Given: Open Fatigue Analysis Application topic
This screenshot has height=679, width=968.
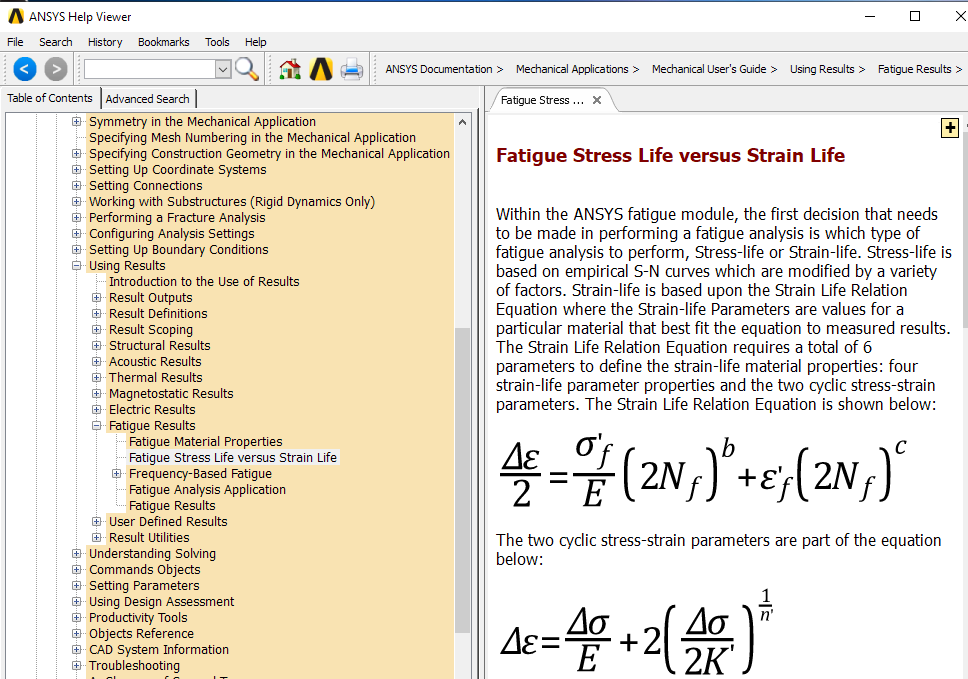Looking at the screenshot, I should (x=207, y=489).
